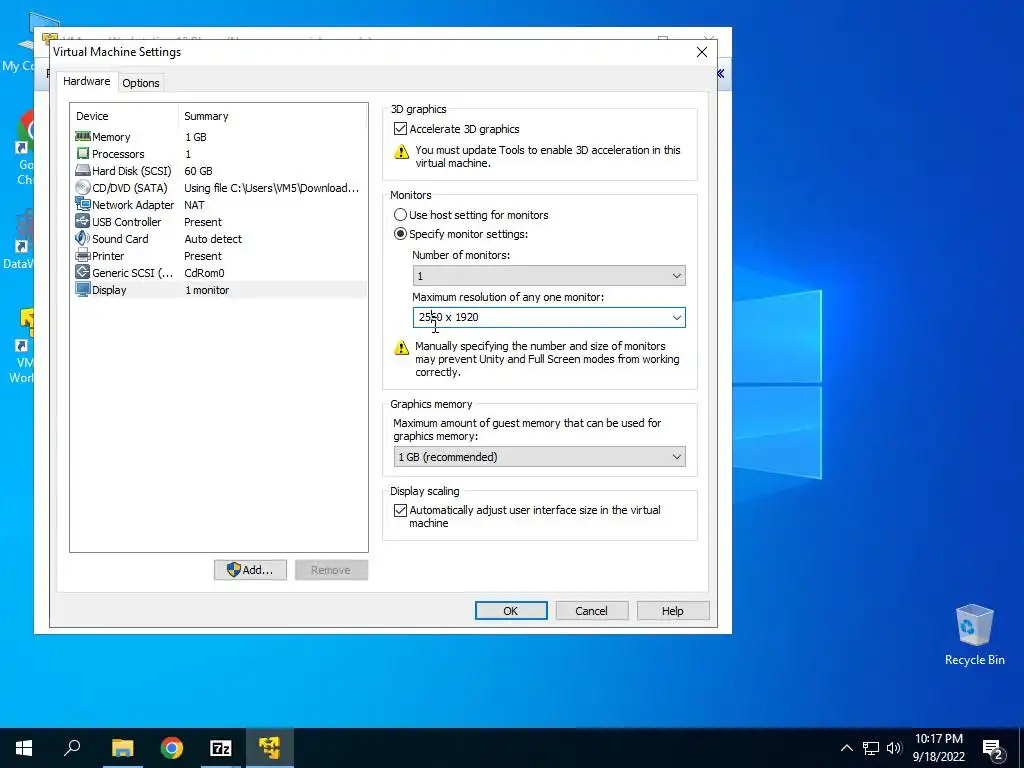Click the 'Using file C:\Users\VM5' summary
Image resolution: width=1024 pixels, height=768 pixels.
(x=271, y=188)
